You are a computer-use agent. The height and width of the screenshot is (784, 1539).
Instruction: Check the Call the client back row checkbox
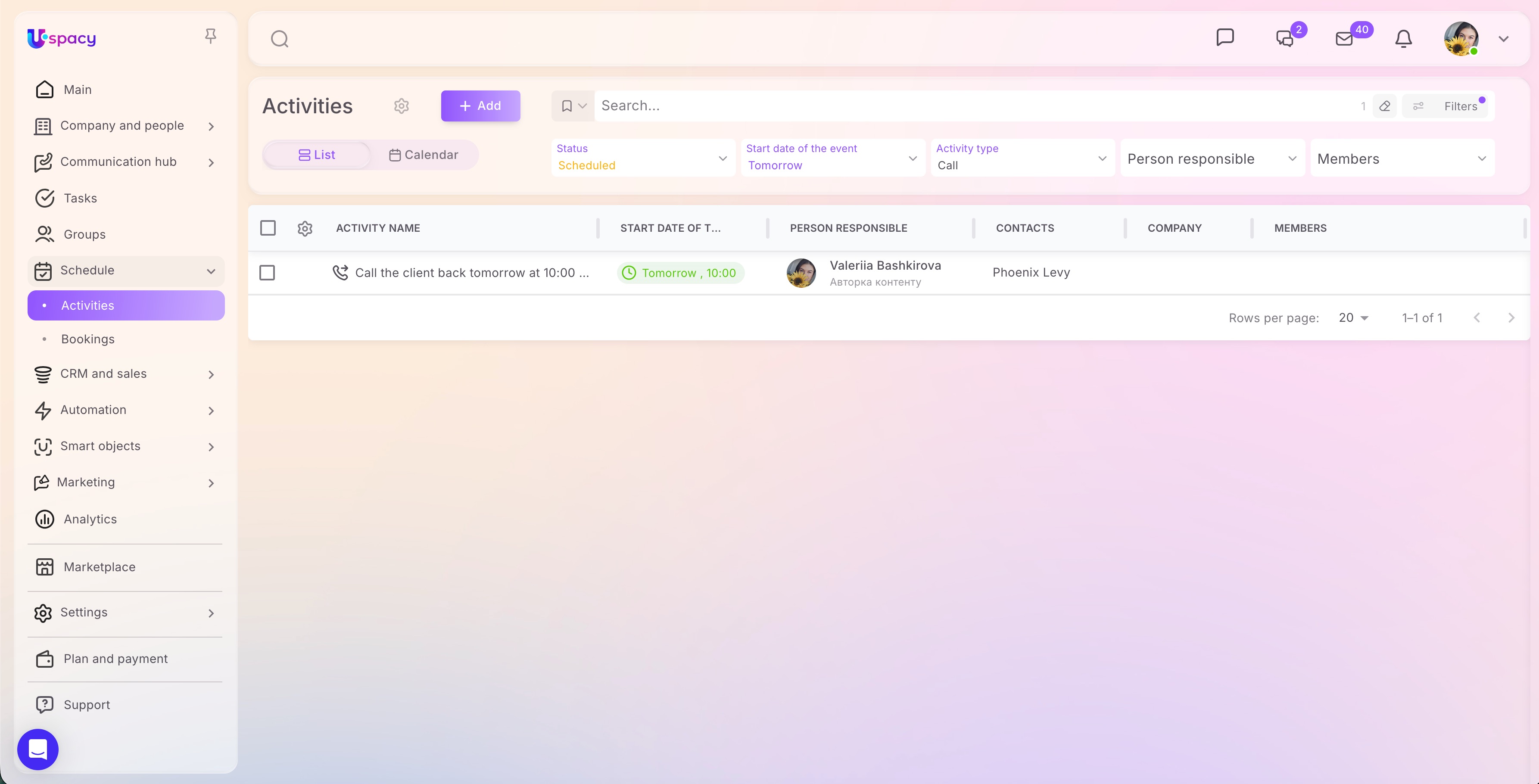click(x=267, y=273)
